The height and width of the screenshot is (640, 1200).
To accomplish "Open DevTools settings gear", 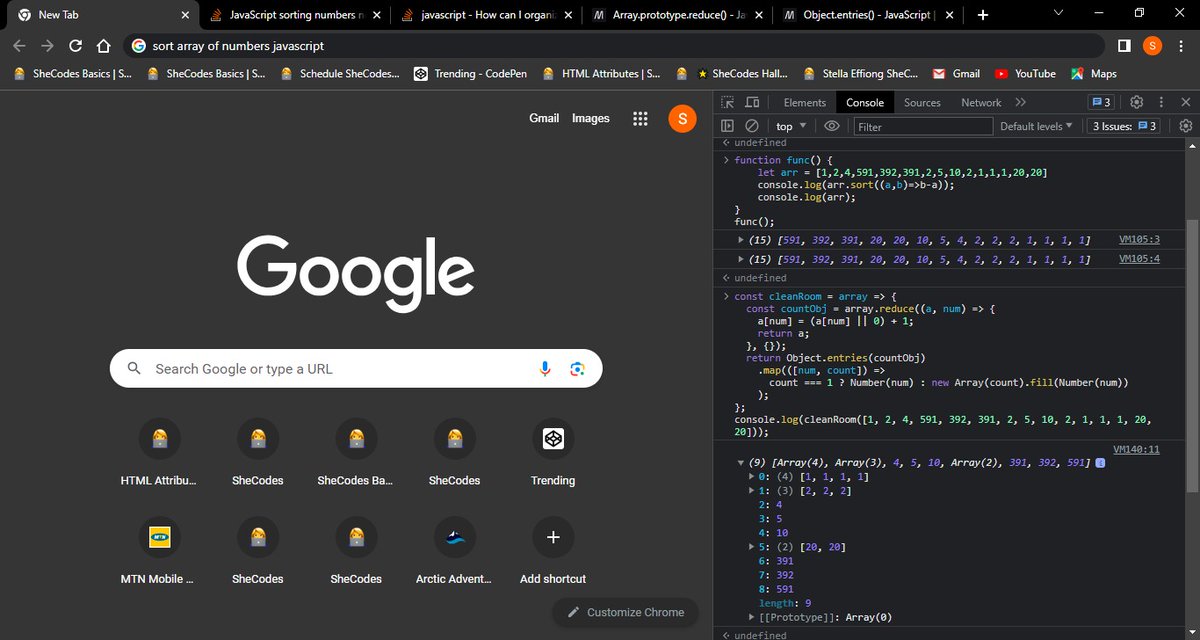I will (x=1136, y=102).
